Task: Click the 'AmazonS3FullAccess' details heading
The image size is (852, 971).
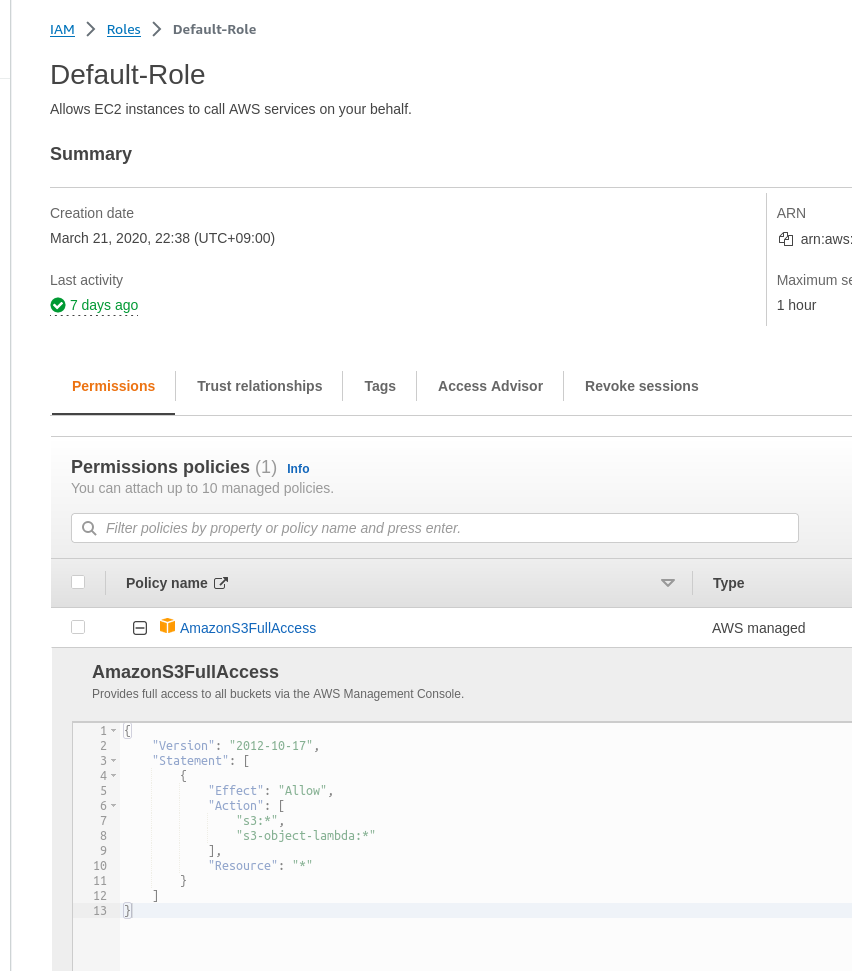Action: (185, 672)
